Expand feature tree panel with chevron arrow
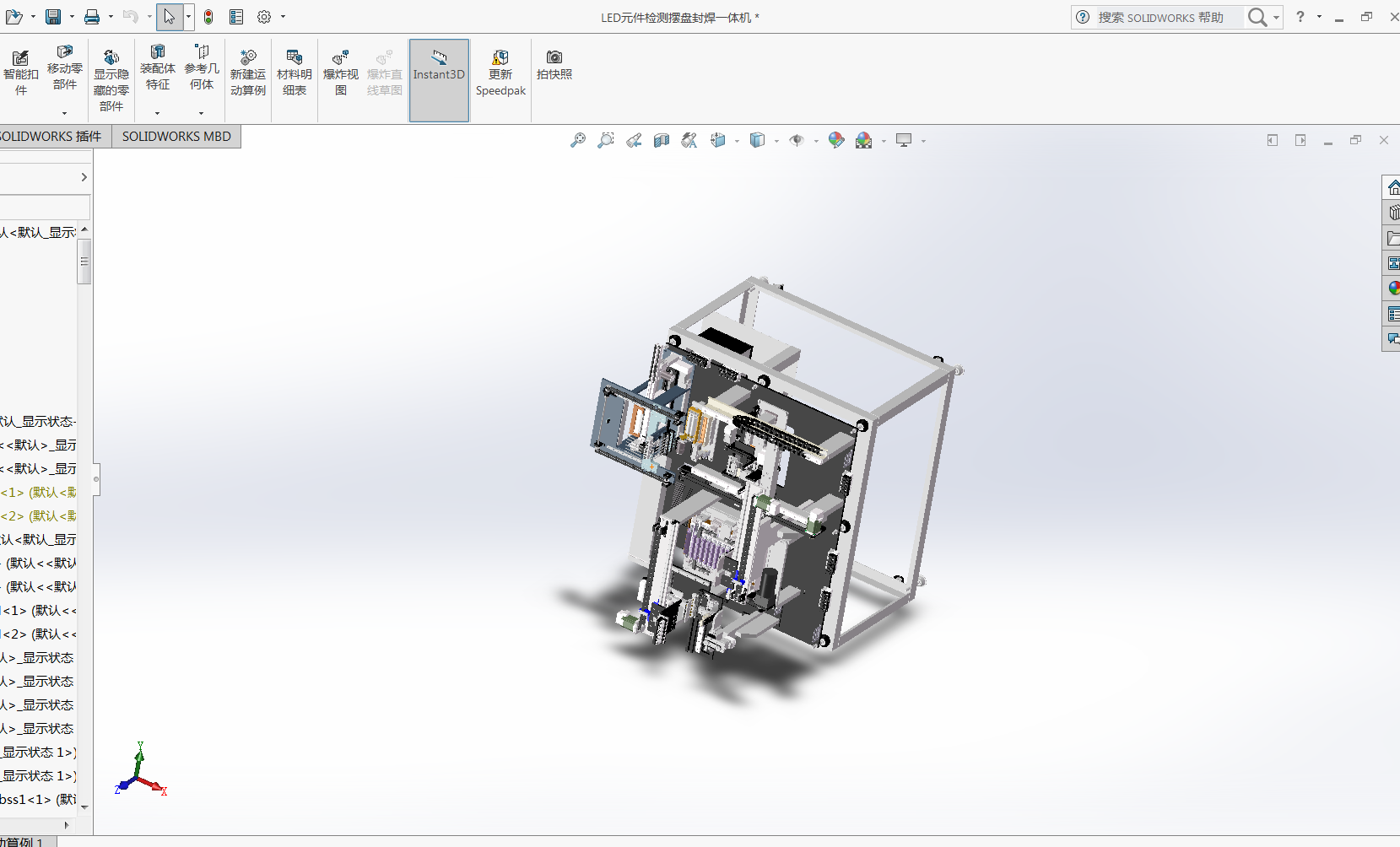 click(84, 177)
